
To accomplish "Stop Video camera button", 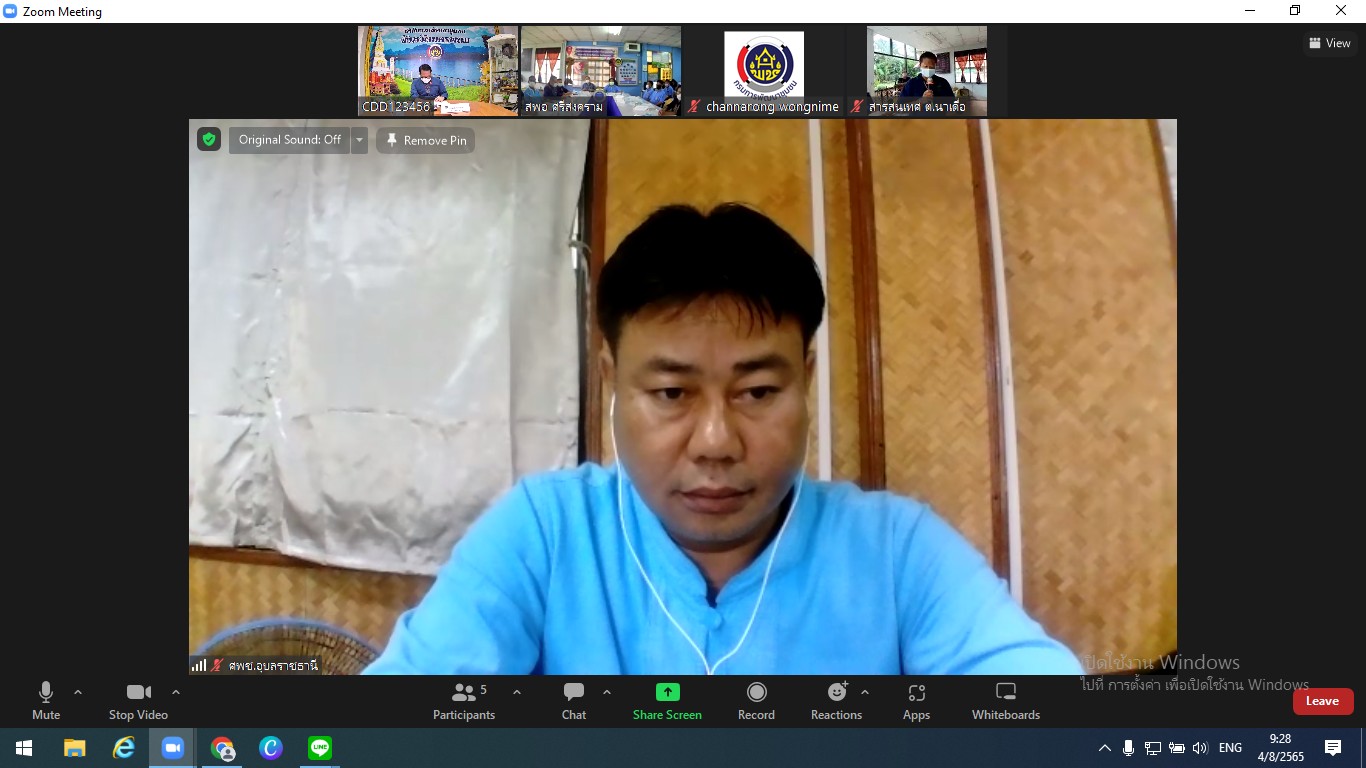I will click(x=138, y=700).
